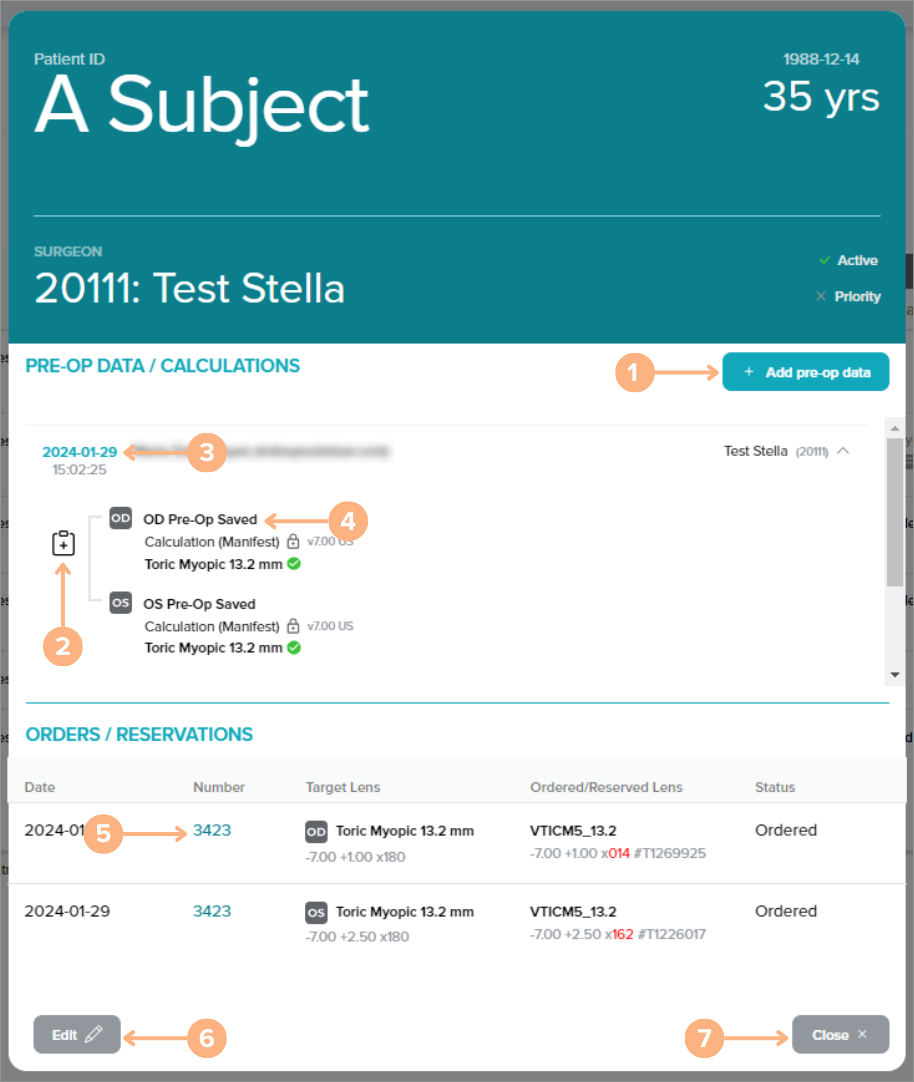Click the OD badge in the first order row
This screenshot has width=914, height=1082.
tap(316, 831)
